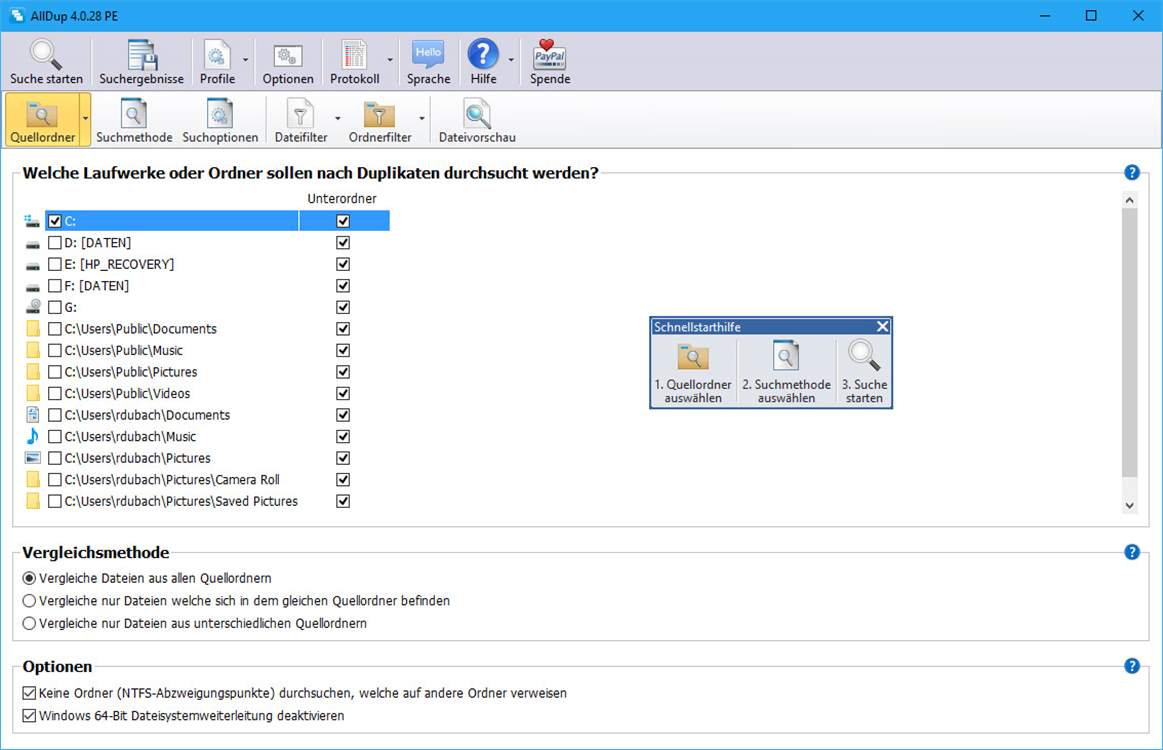Click the PayPal Spende icon
The height and width of the screenshot is (750, 1163).
[550, 62]
